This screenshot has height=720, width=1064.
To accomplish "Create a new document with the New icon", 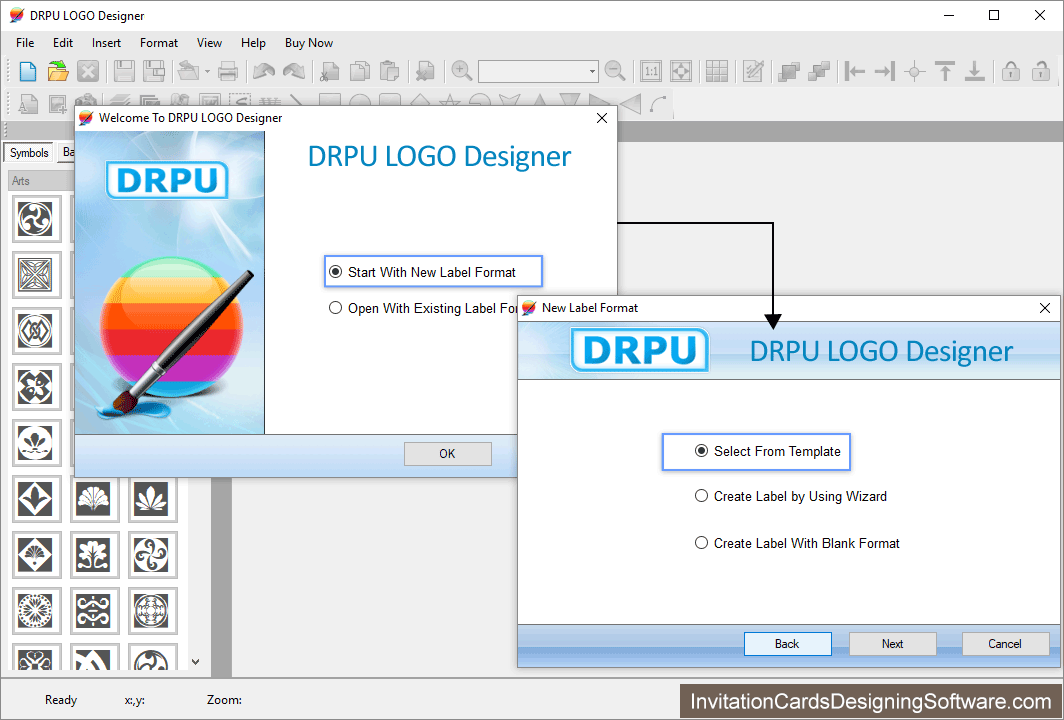I will (28, 71).
